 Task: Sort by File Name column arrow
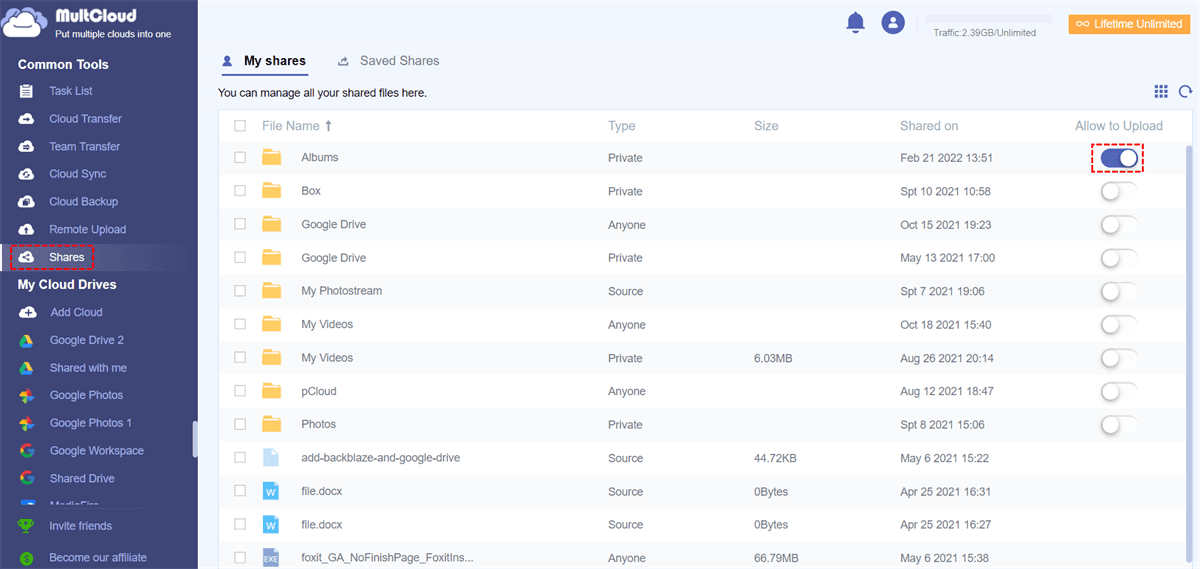coord(329,126)
